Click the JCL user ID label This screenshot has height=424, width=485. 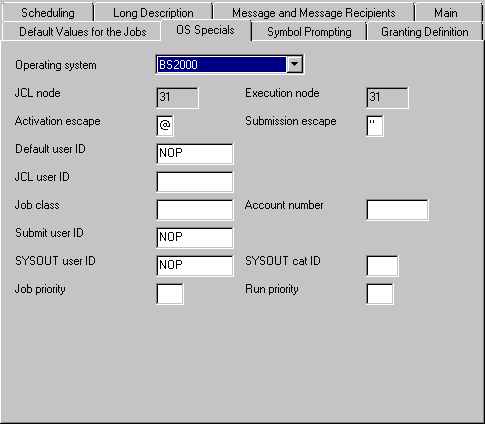click(x=42, y=177)
